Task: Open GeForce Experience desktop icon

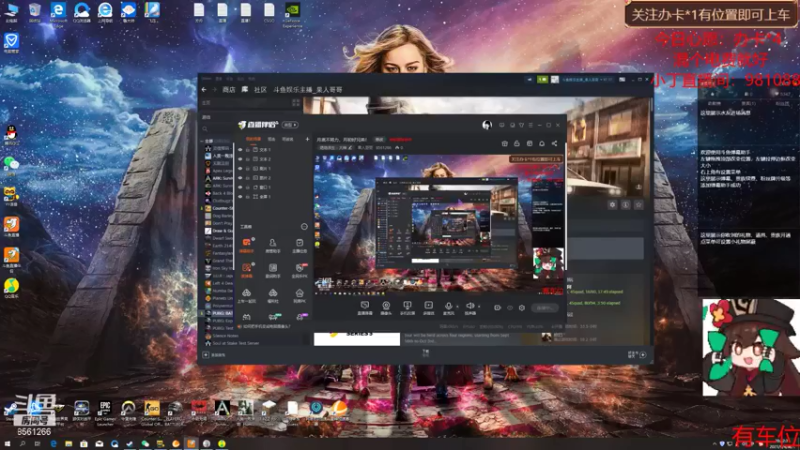Action: (x=292, y=14)
